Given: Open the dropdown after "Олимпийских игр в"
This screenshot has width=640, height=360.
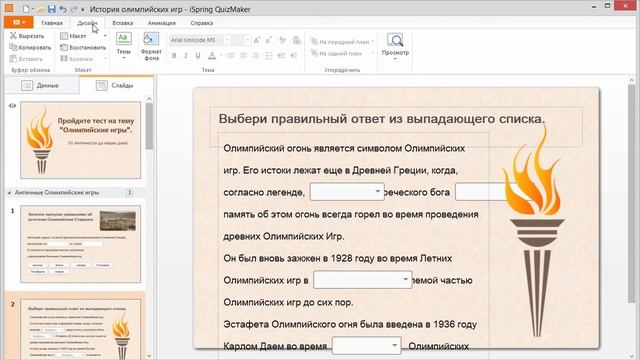Looking at the screenshot, I should coord(362,280).
